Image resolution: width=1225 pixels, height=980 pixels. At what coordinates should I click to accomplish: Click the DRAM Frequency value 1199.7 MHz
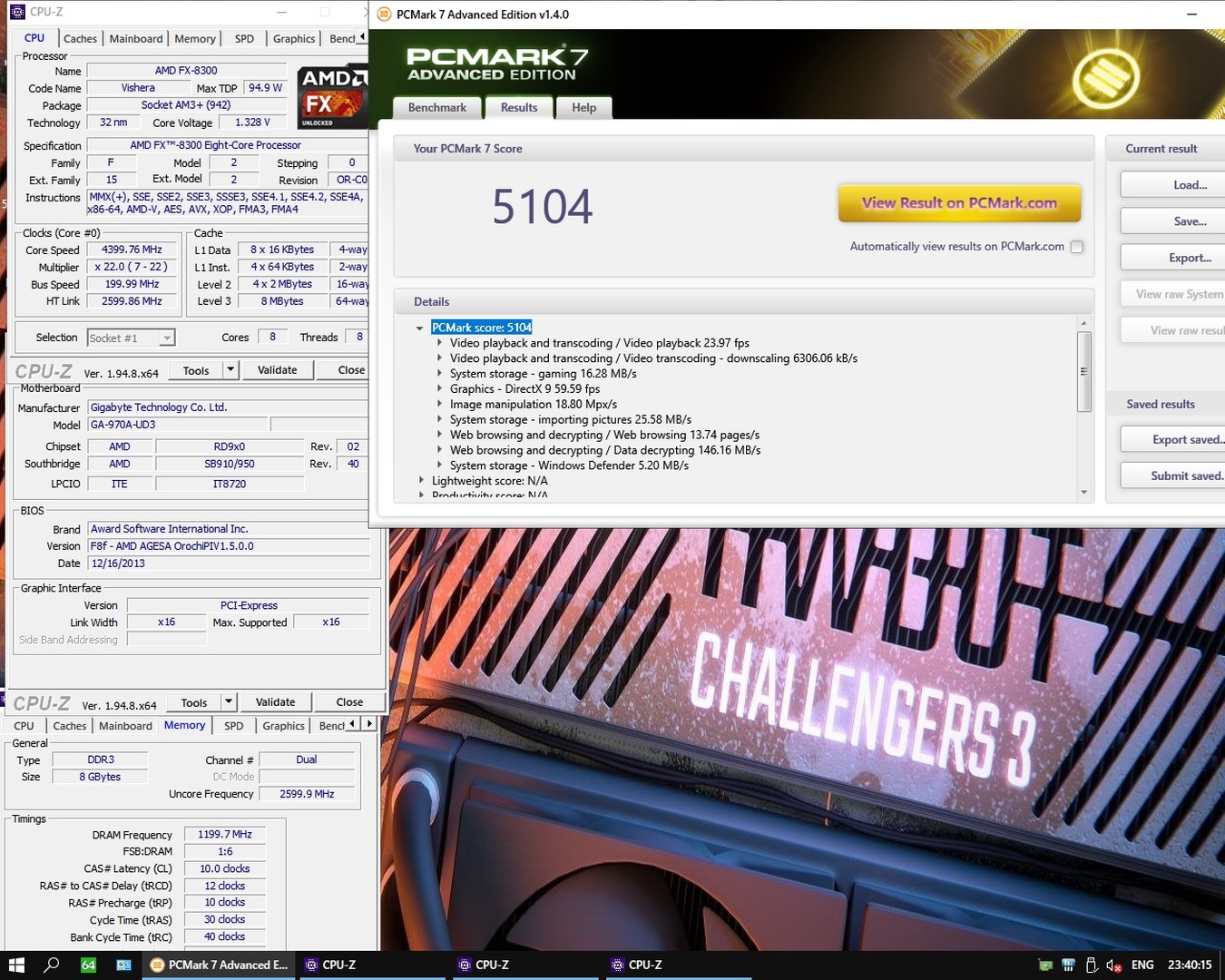point(225,834)
